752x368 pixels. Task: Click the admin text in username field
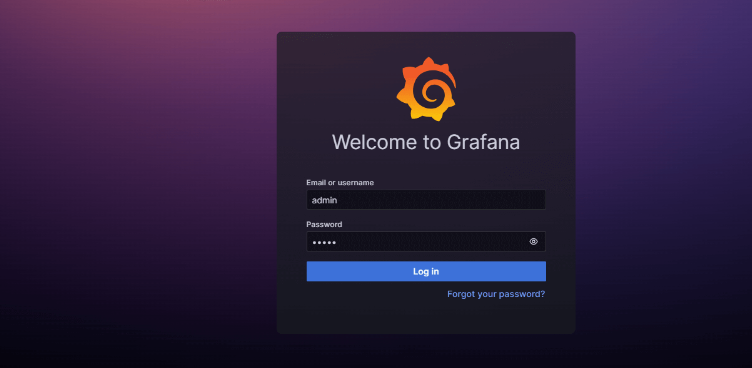[325, 200]
